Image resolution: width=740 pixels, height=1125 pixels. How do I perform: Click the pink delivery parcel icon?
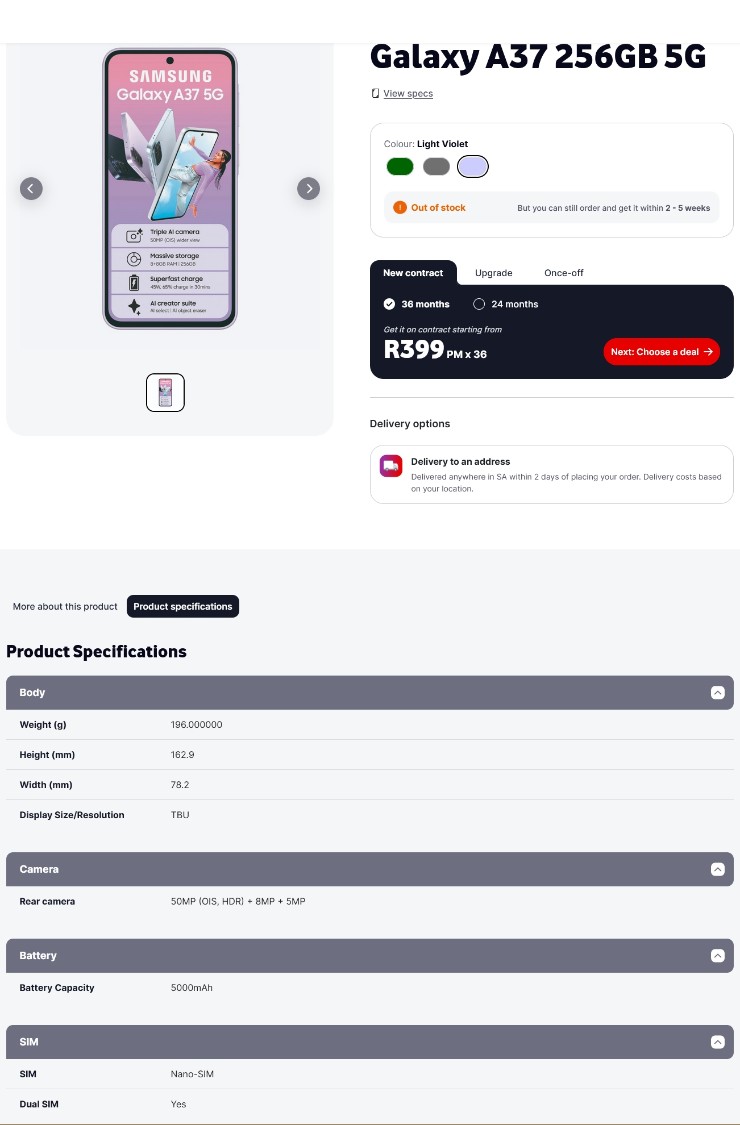click(391, 466)
